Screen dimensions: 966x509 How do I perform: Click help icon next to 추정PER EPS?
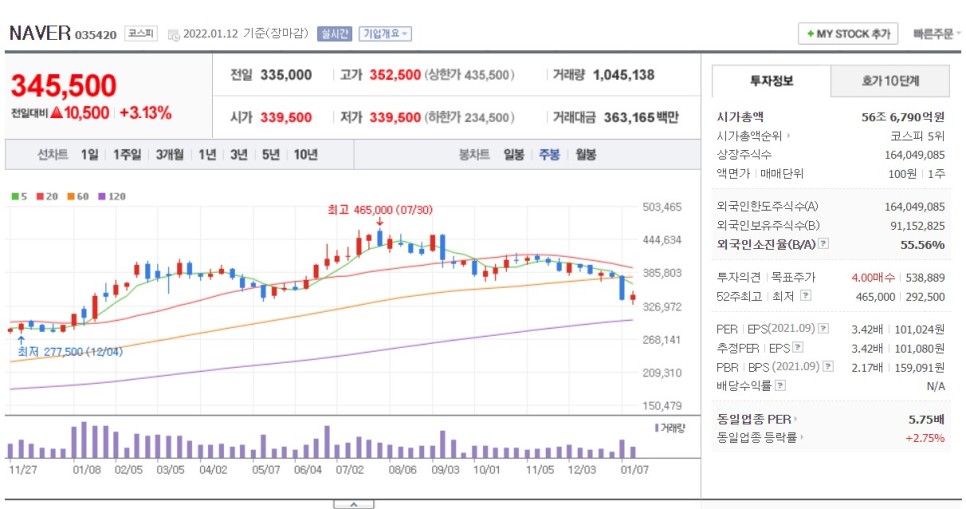(798, 348)
